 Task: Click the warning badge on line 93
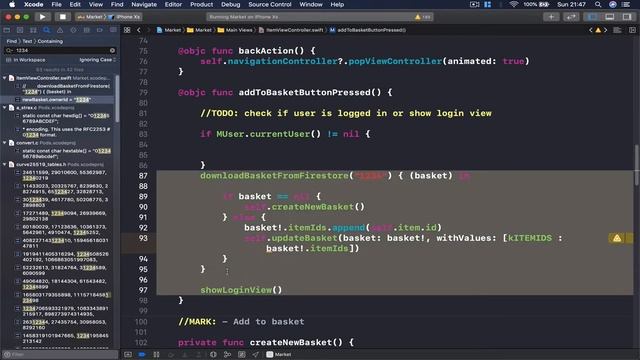(x=617, y=238)
